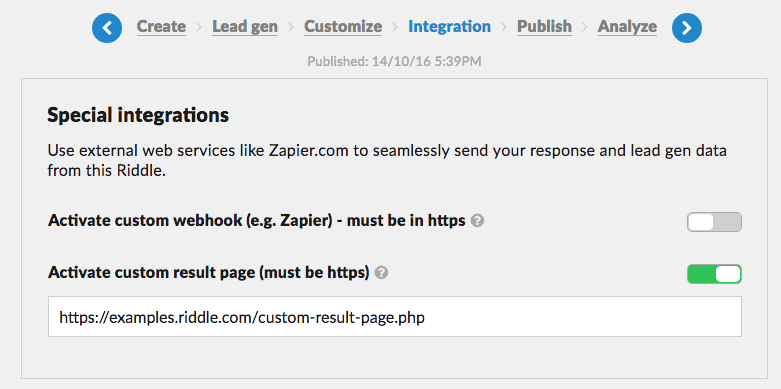
Task: Switch to the Lead gen step
Action: click(x=245, y=26)
